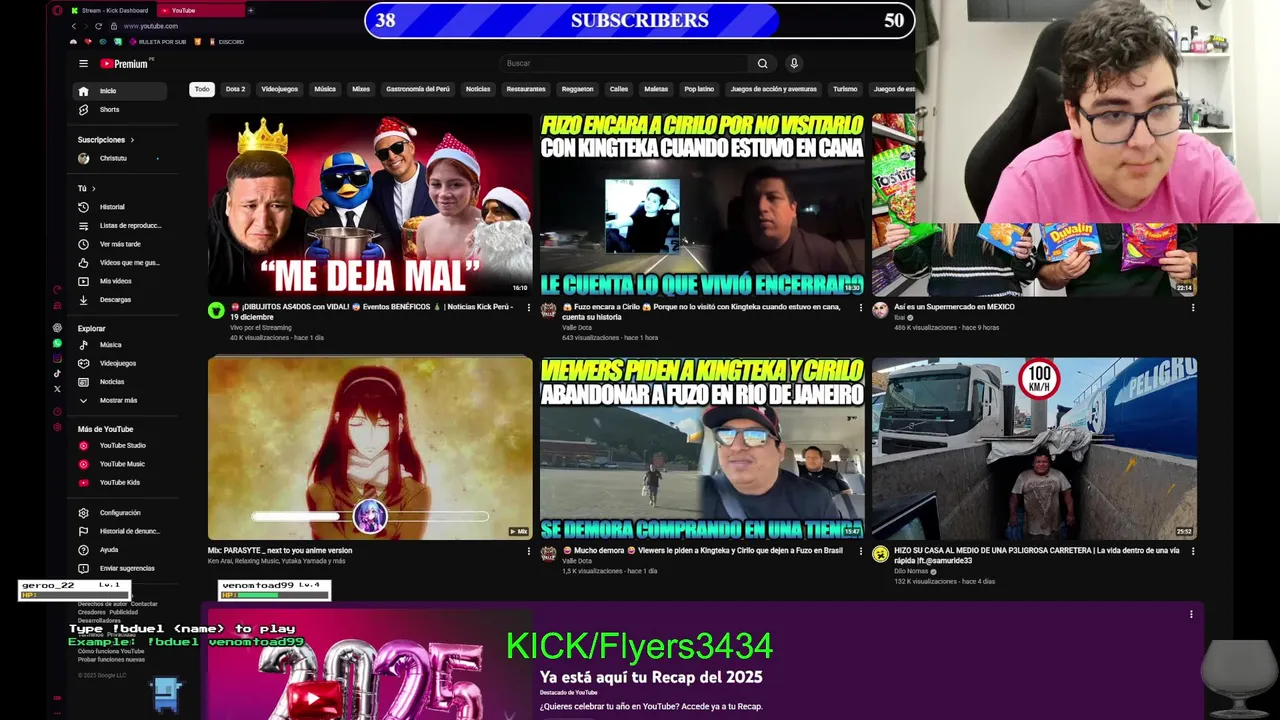The image size is (1280, 720).
Task: Expand the Suscripciones section
Action: pos(106,140)
